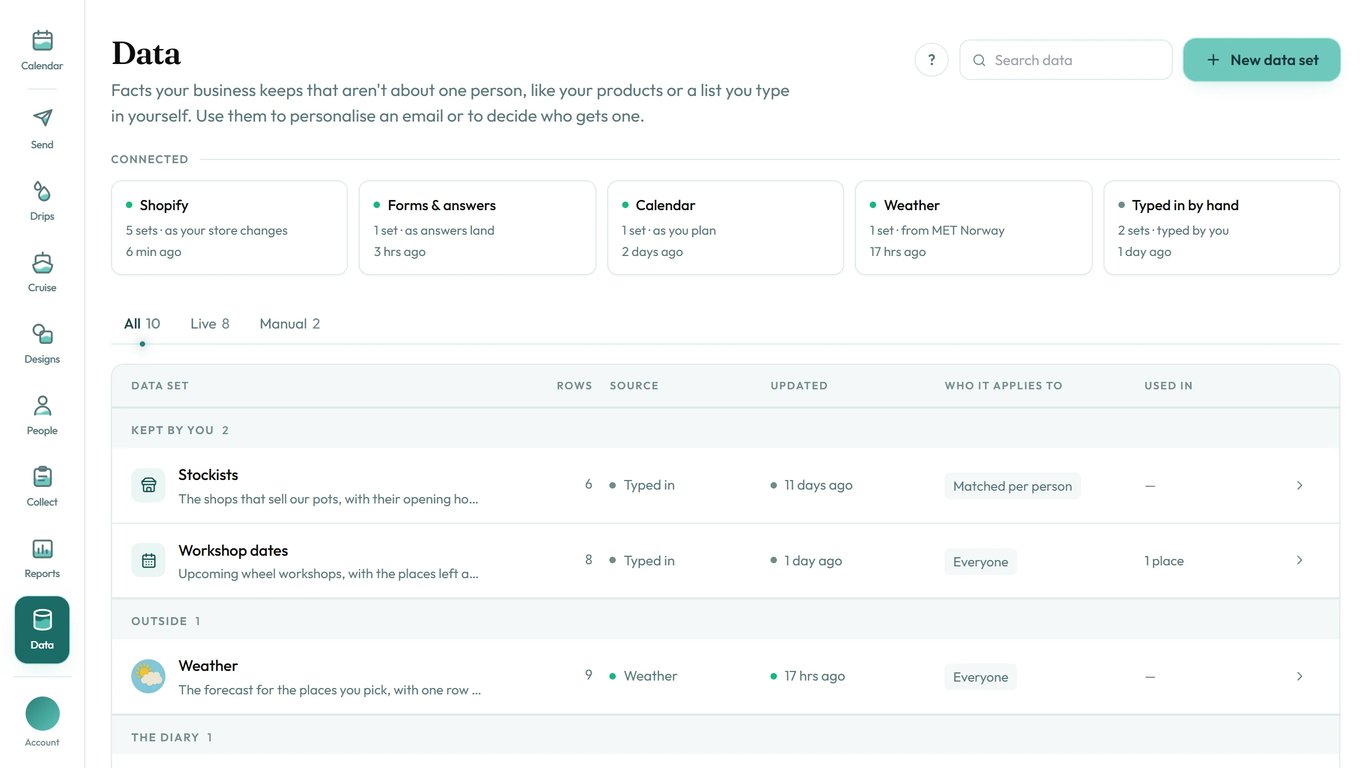Focus the Search data field

coord(1066,60)
